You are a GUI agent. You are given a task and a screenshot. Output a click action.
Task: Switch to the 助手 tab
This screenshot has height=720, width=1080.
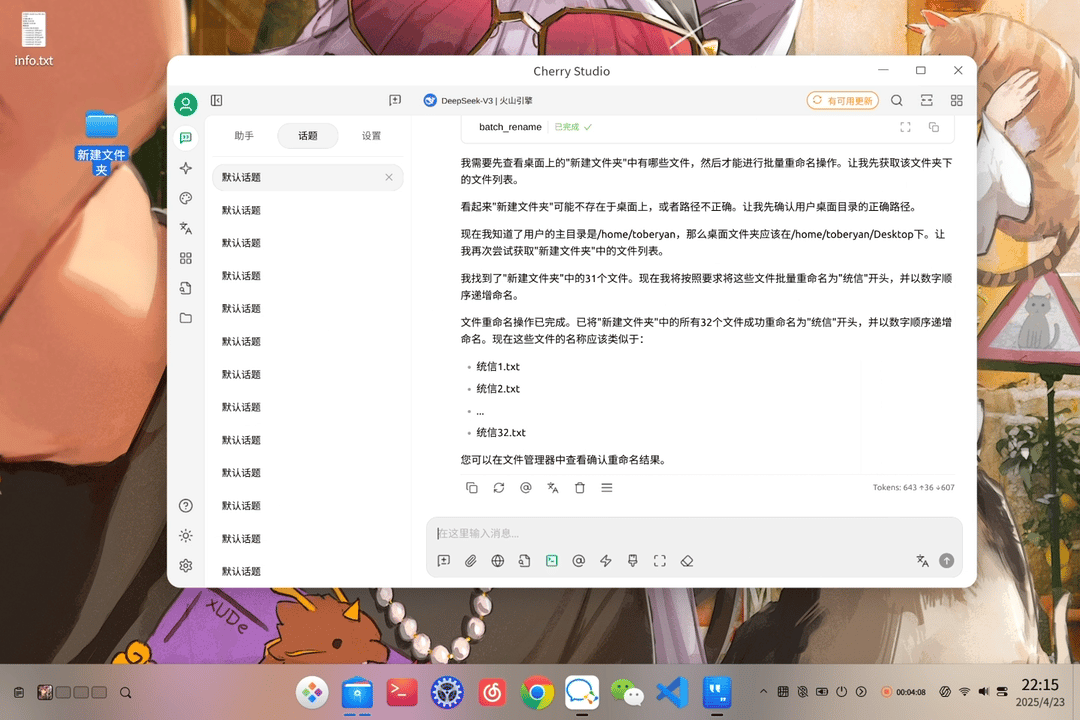244,136
